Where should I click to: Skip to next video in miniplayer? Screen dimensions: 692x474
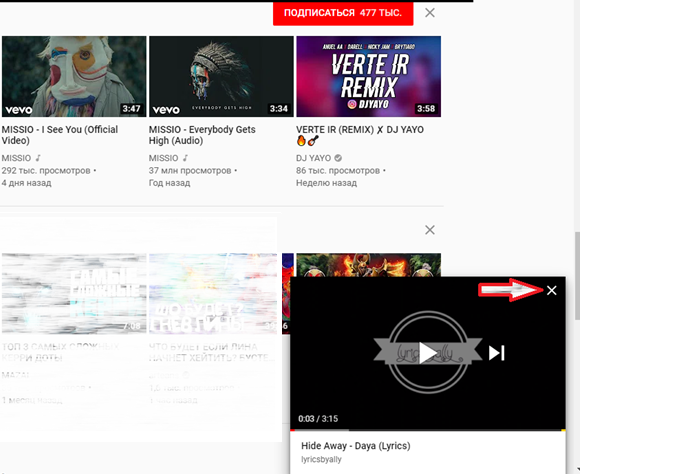[x=496, y=353]
